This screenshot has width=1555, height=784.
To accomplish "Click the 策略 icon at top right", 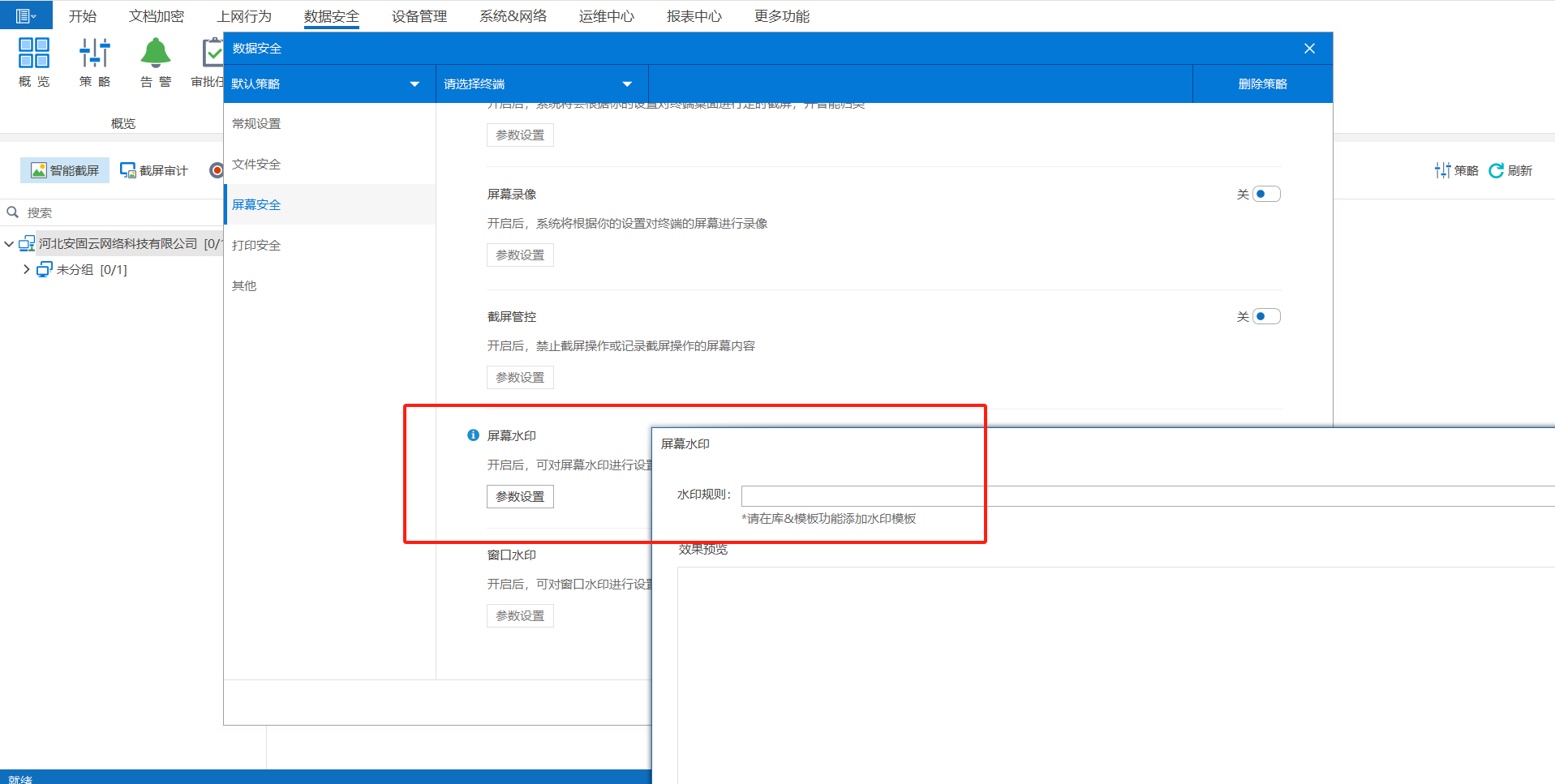I will (x=1443, y=170).
